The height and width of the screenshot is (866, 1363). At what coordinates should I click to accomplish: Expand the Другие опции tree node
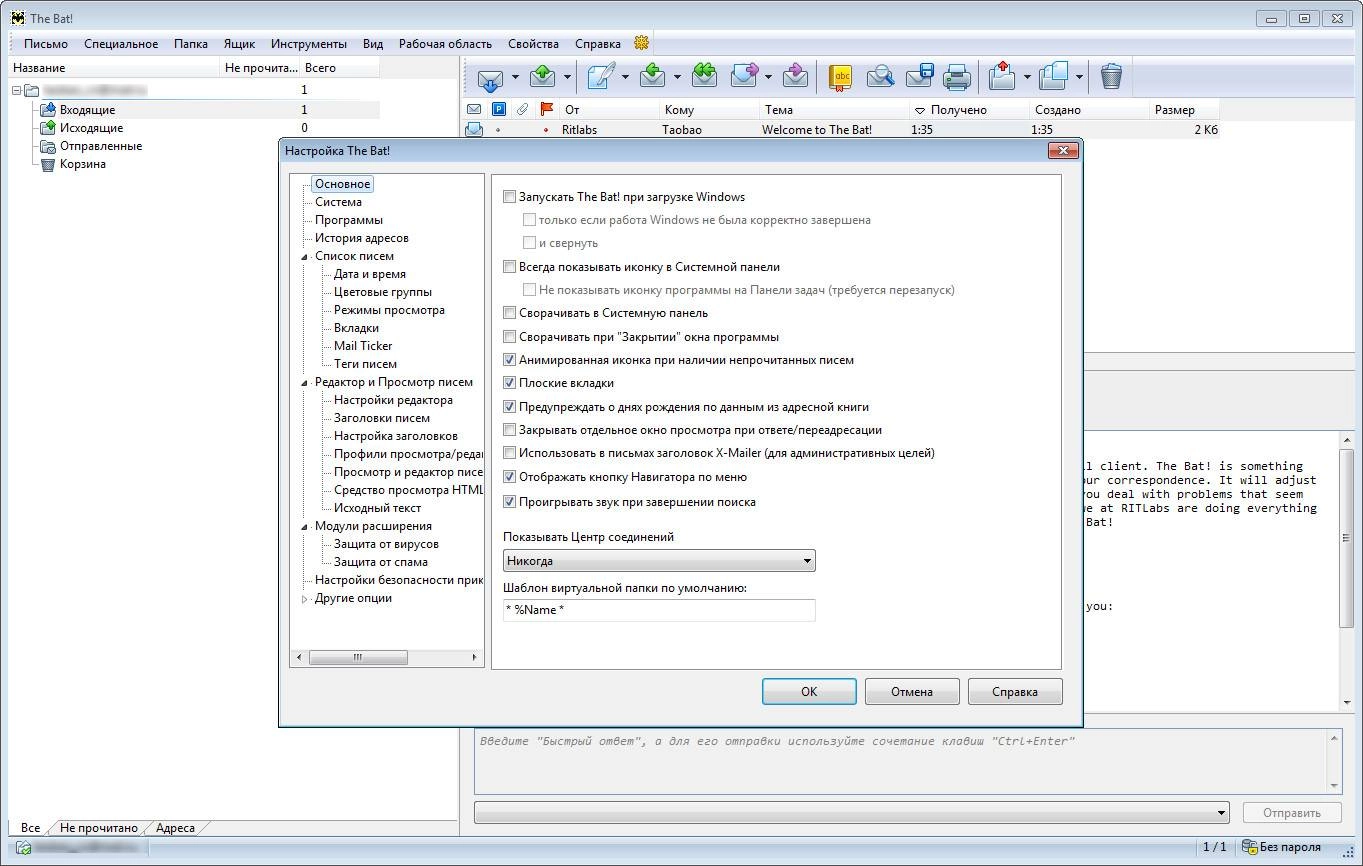[x=305, y=599]
